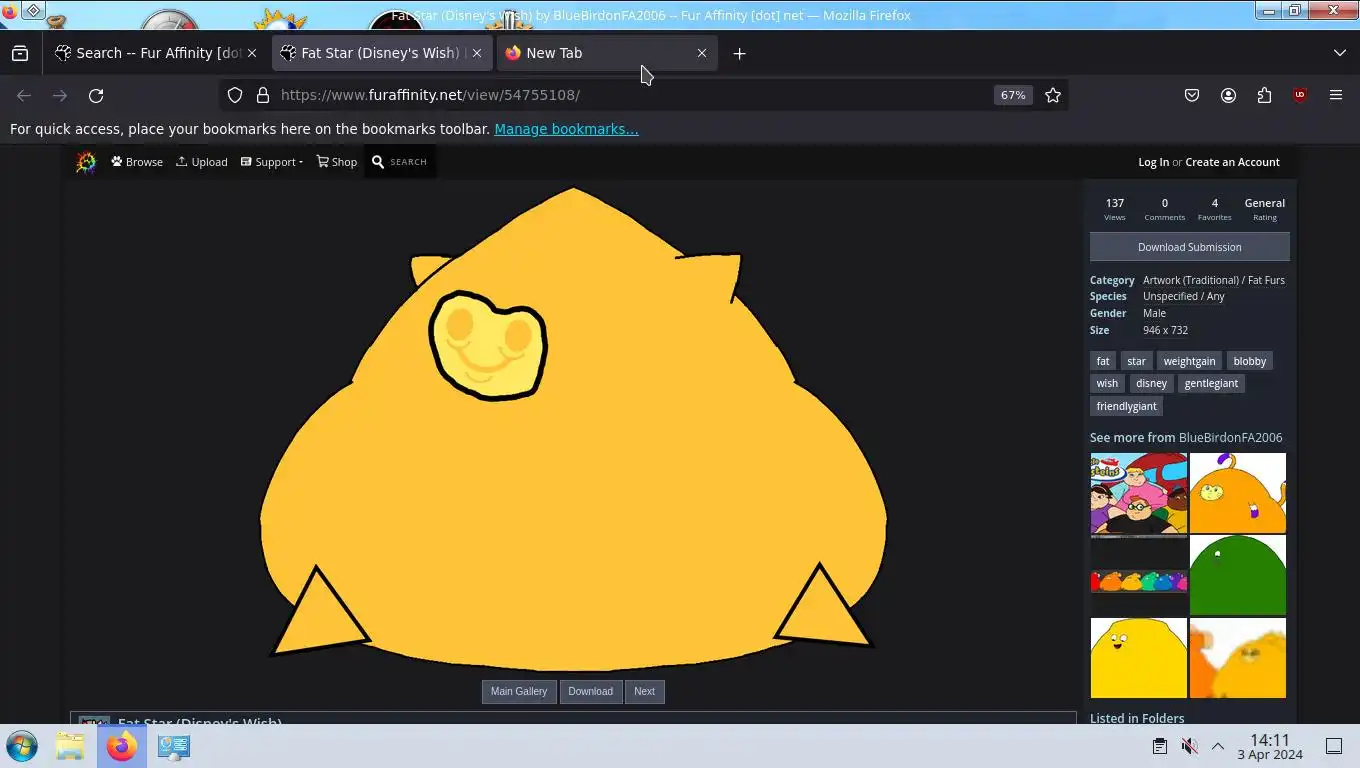Click the 4 Favorites counter

1214,209
